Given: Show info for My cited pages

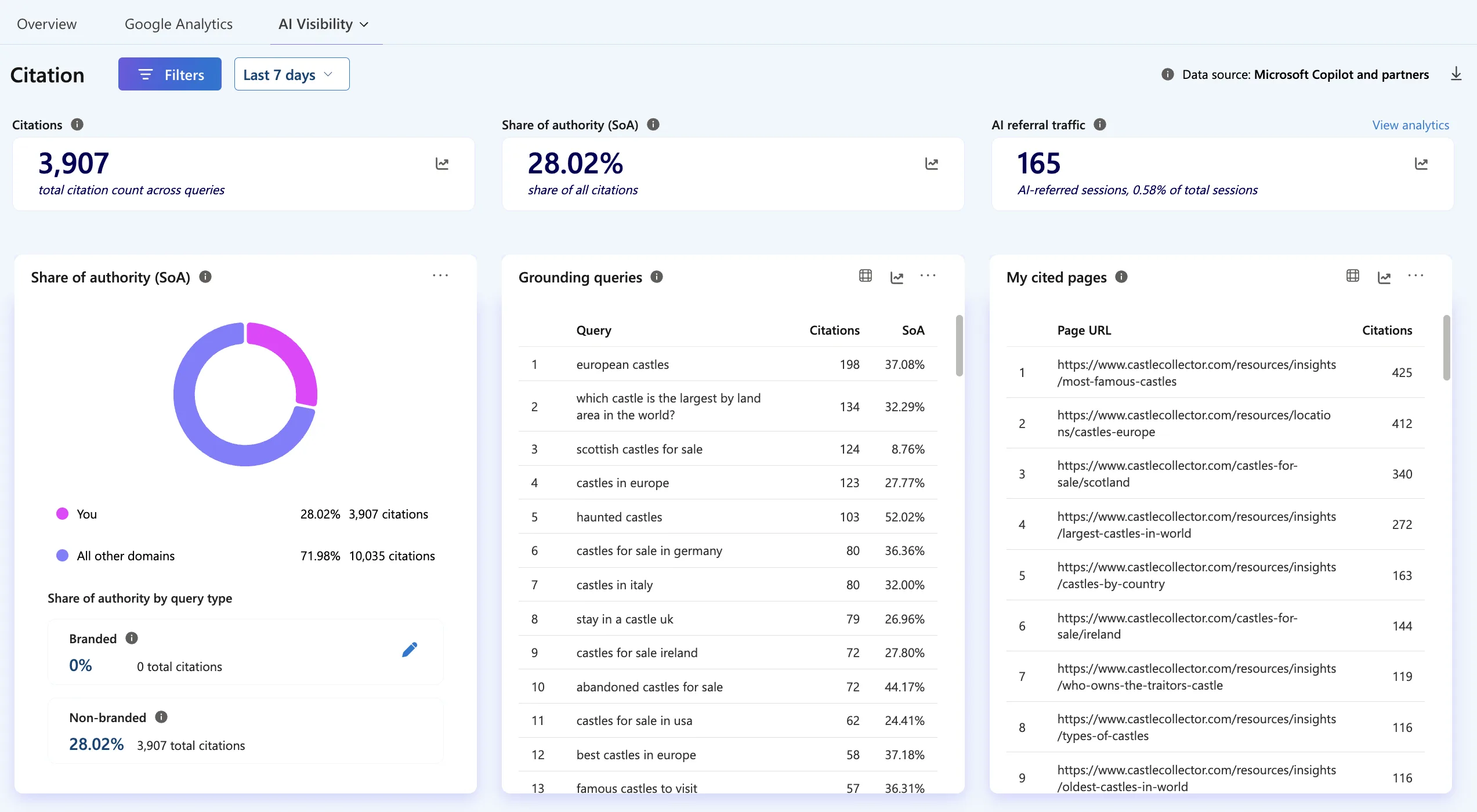Looking at the screenshot, I should [x=1121, y=277].
